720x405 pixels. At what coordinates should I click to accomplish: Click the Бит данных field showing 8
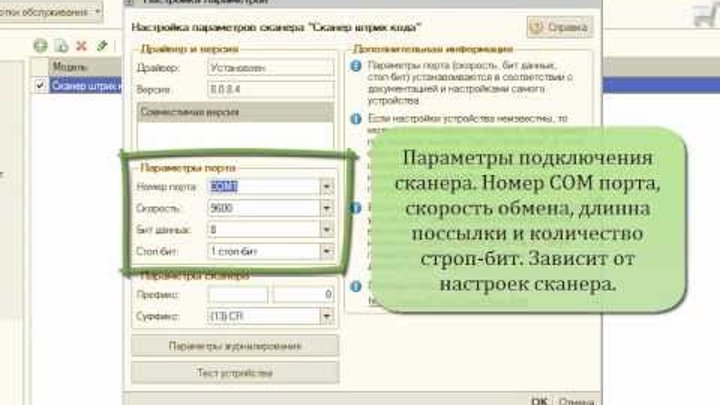264,229
